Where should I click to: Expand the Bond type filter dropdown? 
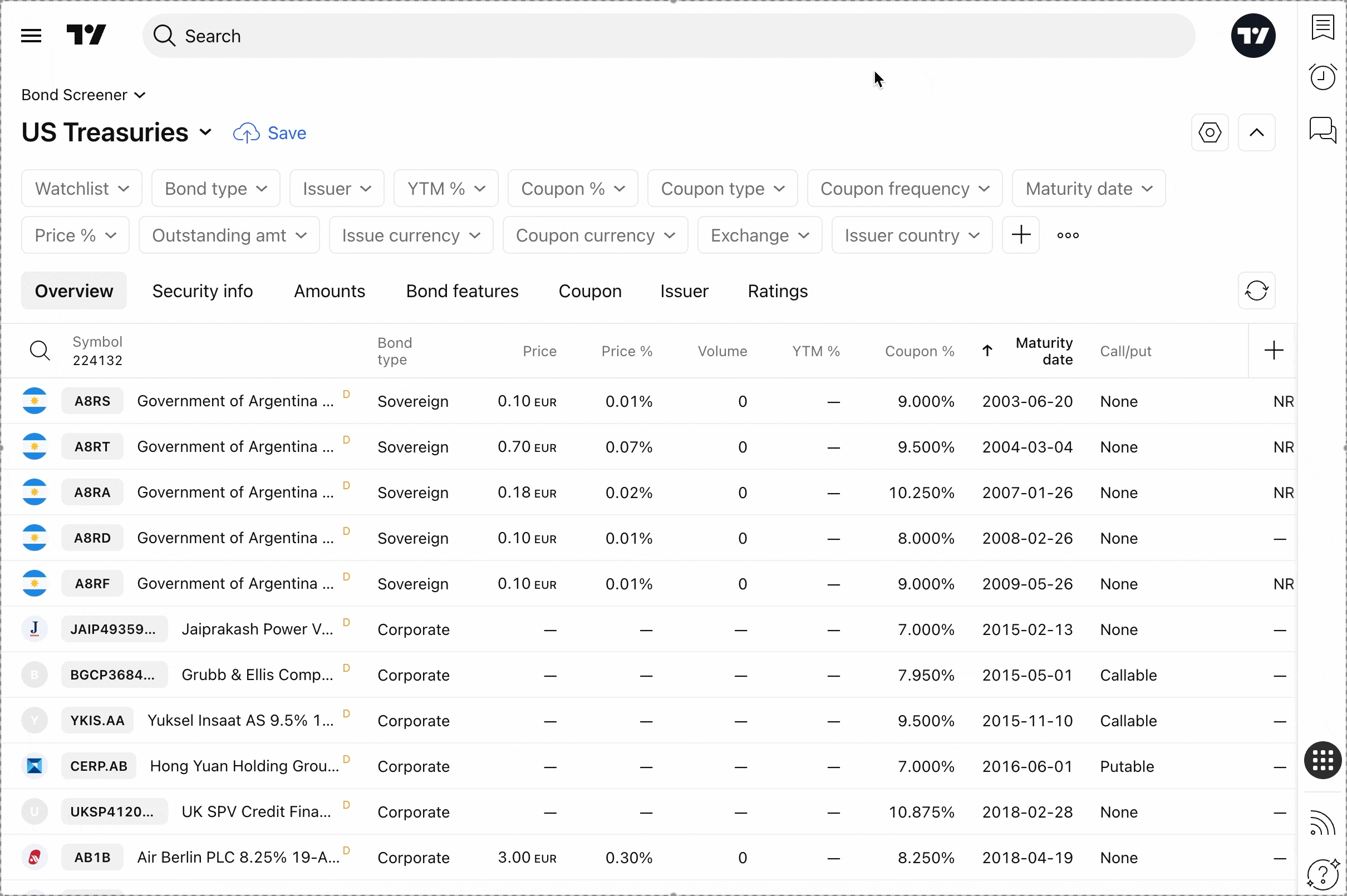coord(215,189)
